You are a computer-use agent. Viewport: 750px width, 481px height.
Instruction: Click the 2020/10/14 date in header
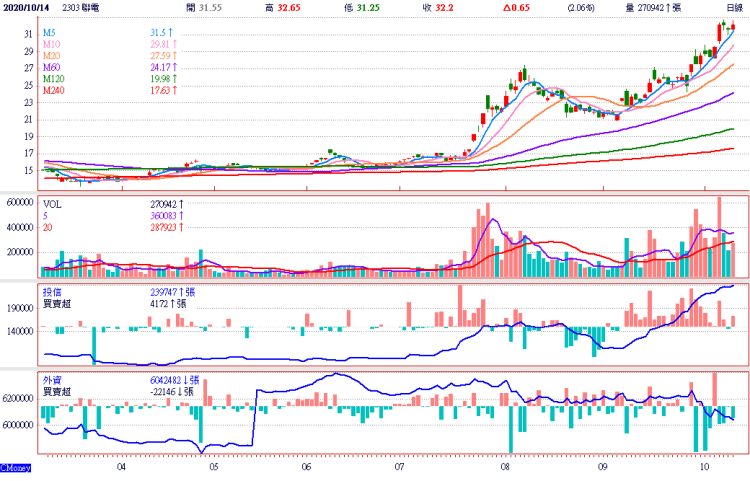click(27, 6)
